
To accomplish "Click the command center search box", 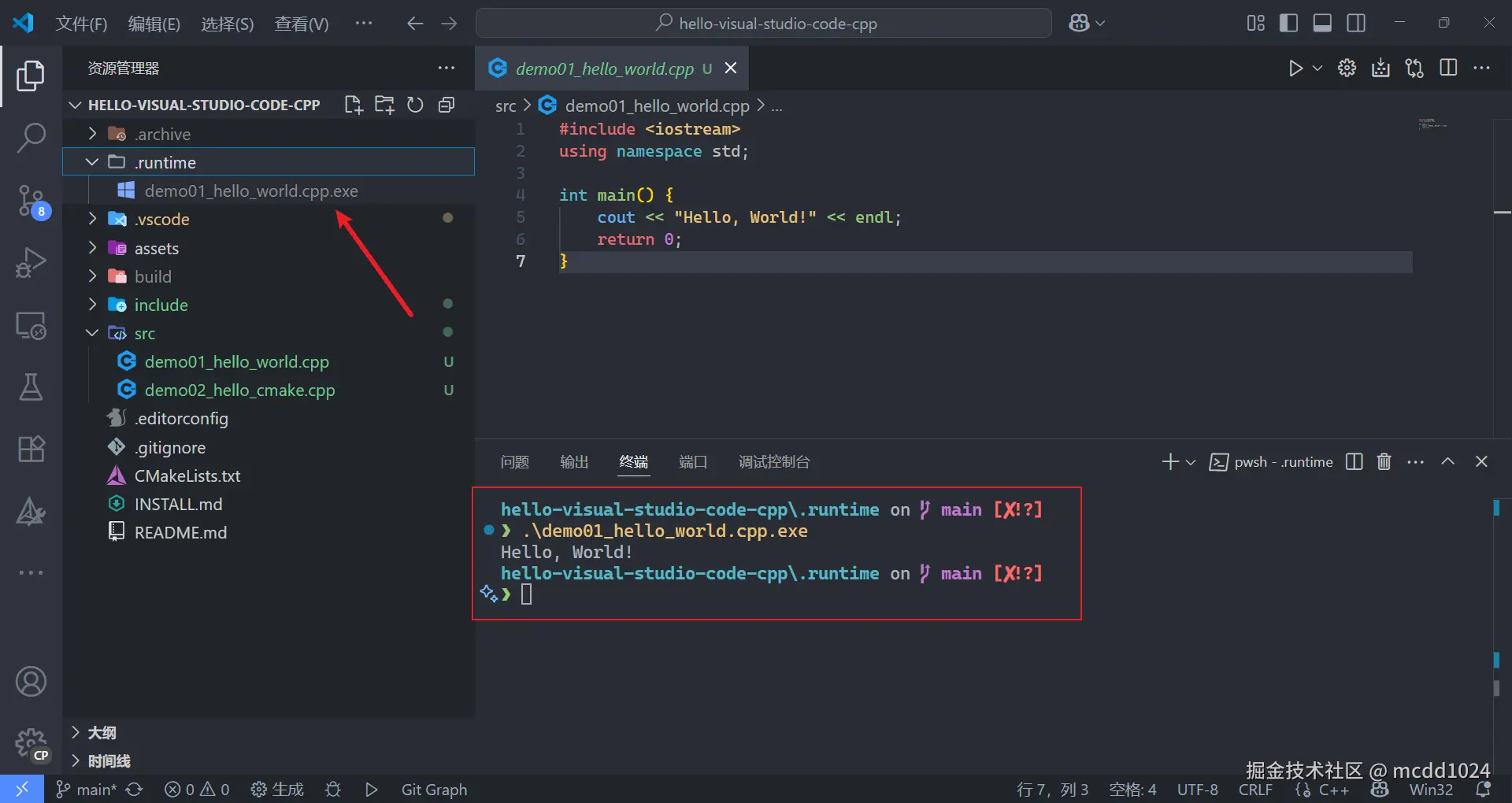I will click(x=764, y=24).
